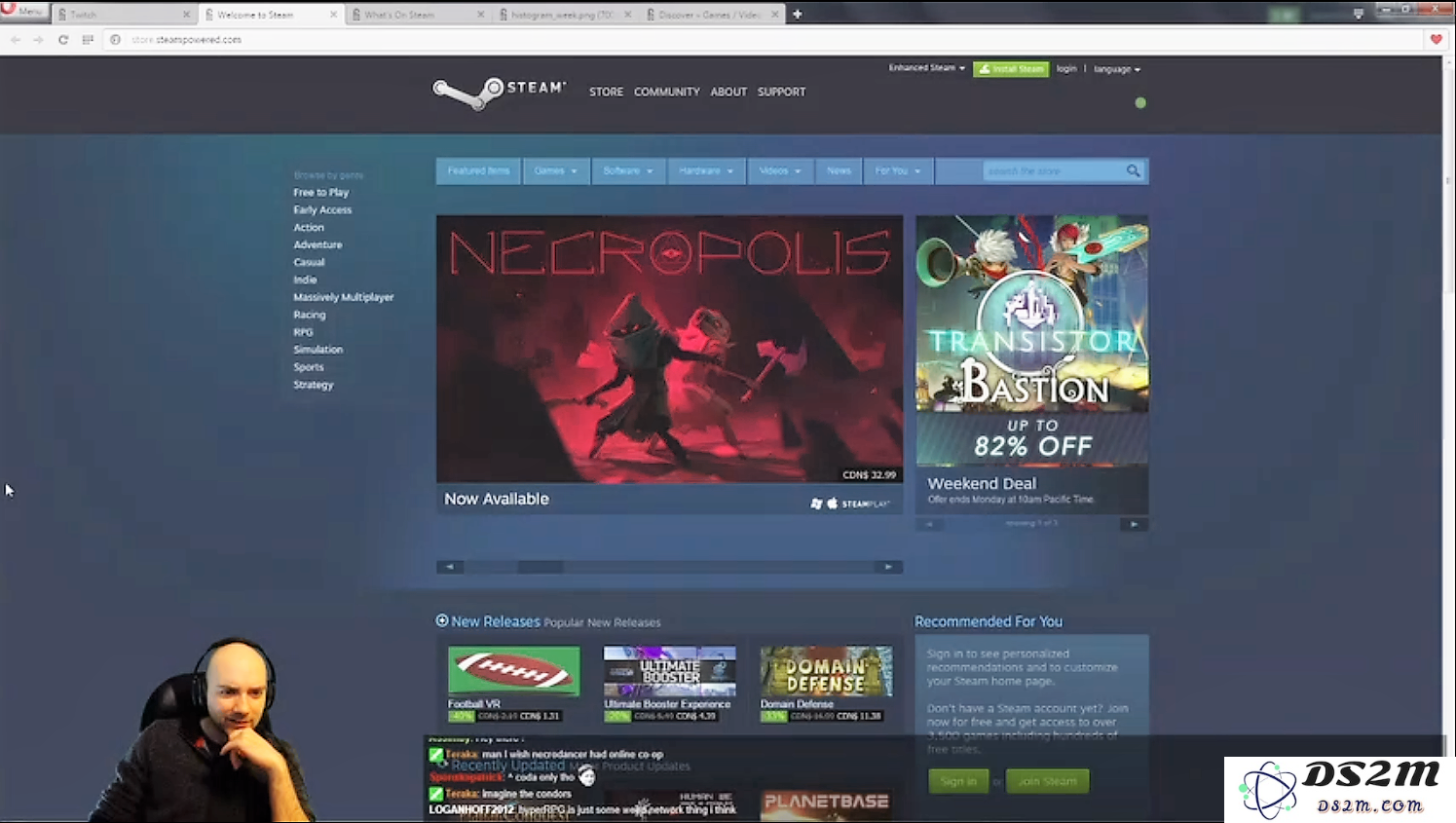The image size is (1456, 823).
Task: Open the Planetbase game thumbnail
Action: point(826,805)
